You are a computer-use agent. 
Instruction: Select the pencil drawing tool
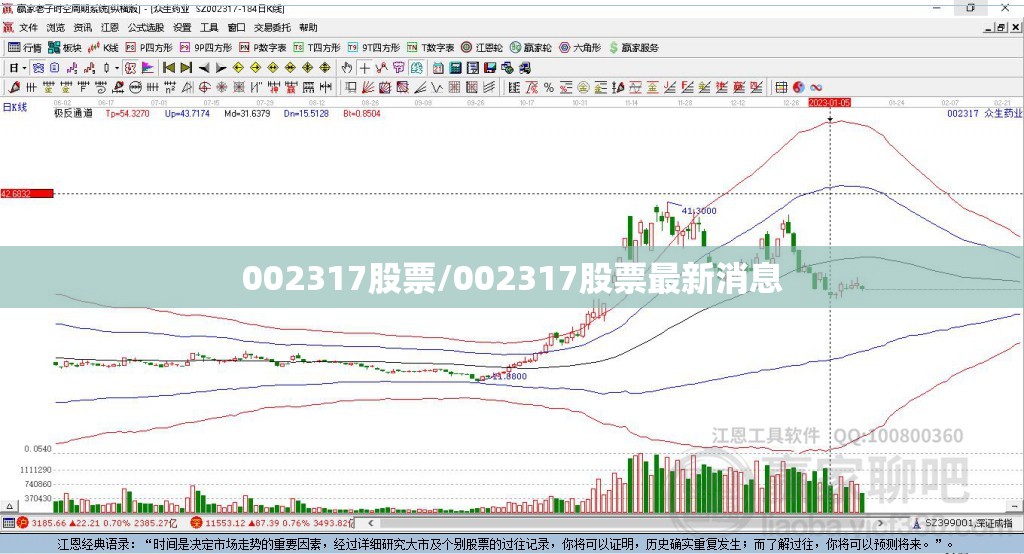click(x=14, y=87)
